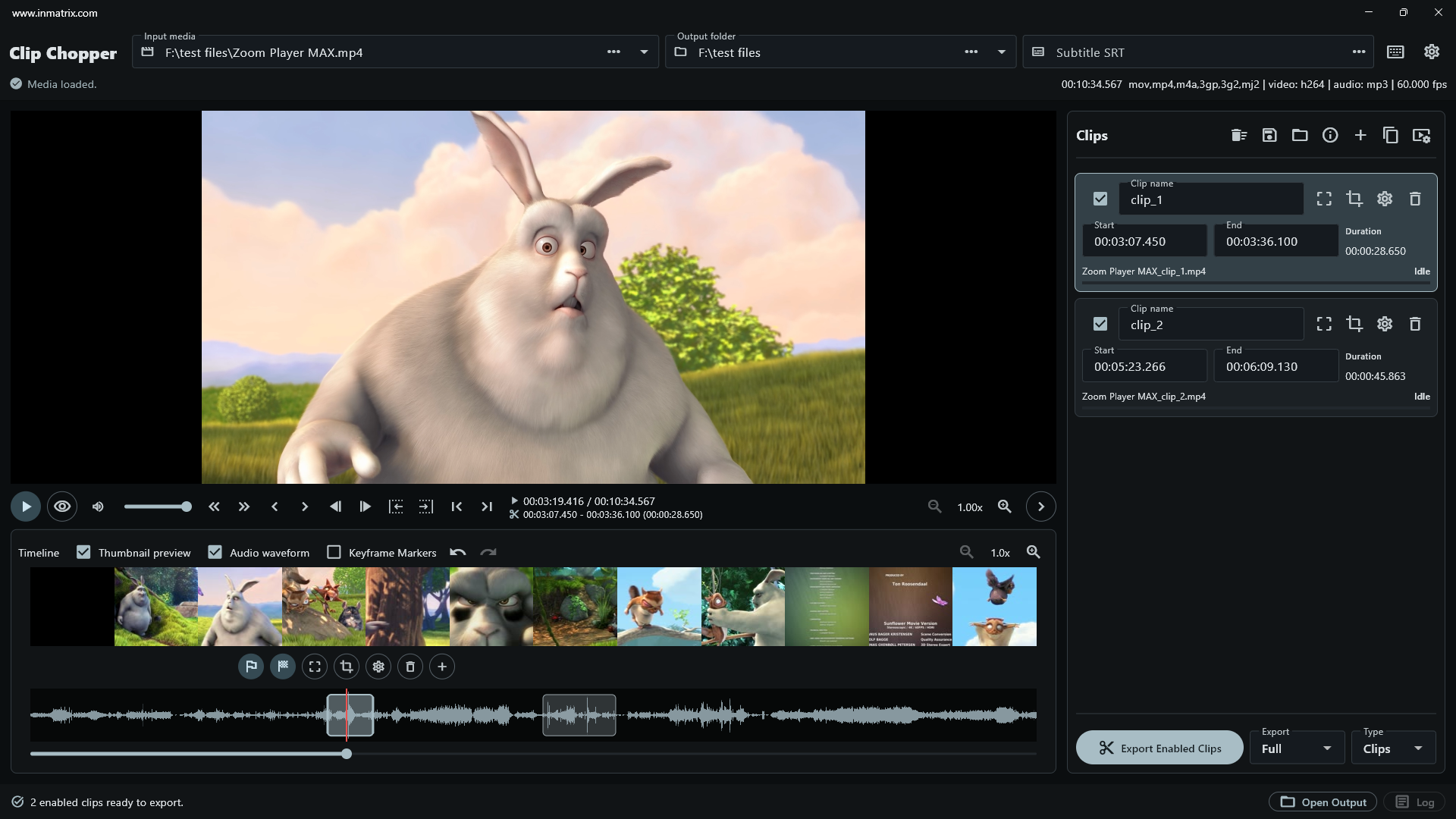Set clip start flag on timeline toolbar

(251, 667)
